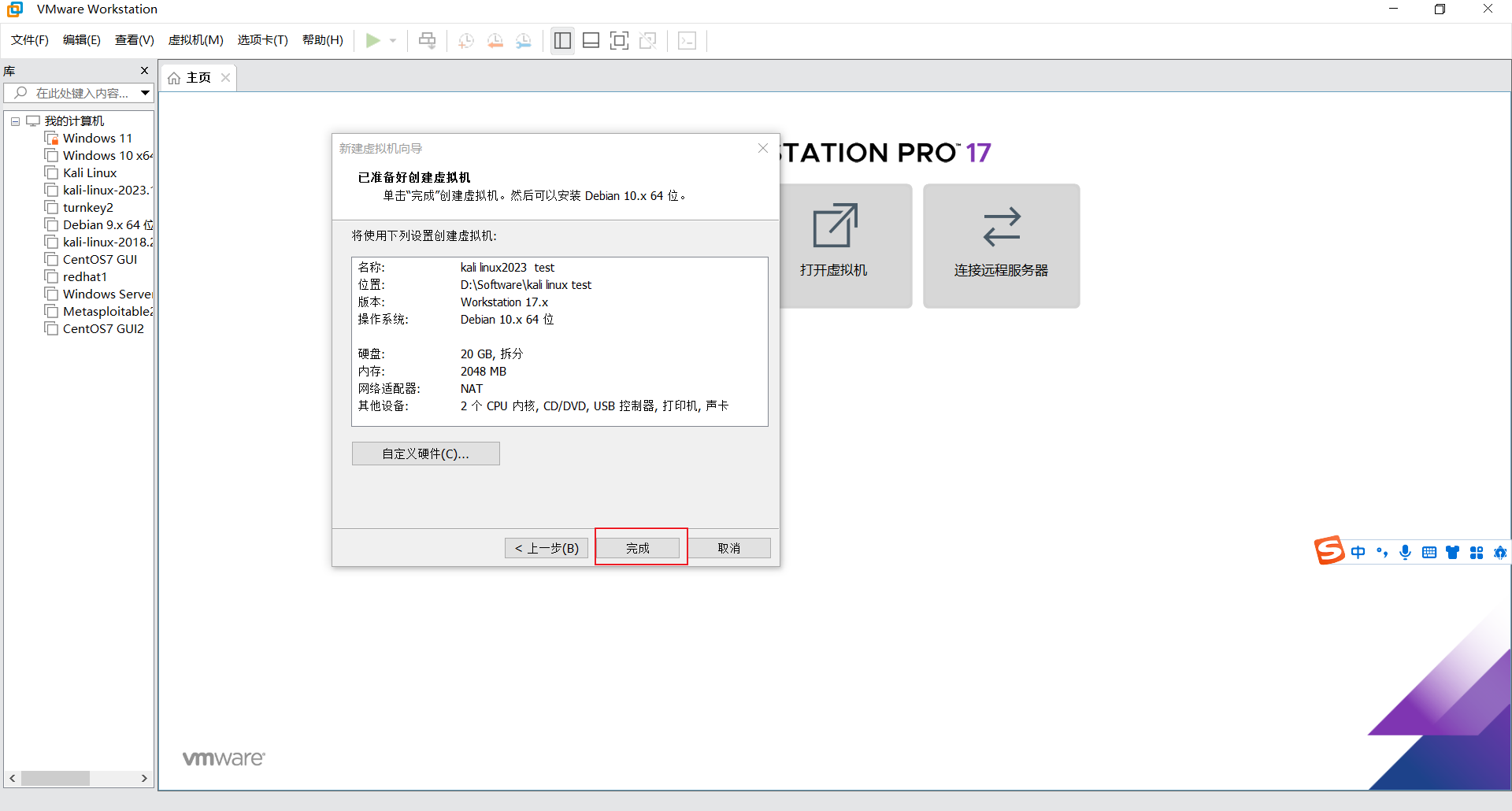Click location text D:\Software\kali linux test
Screen dimensions: 1512x811
tap(526, 285)
